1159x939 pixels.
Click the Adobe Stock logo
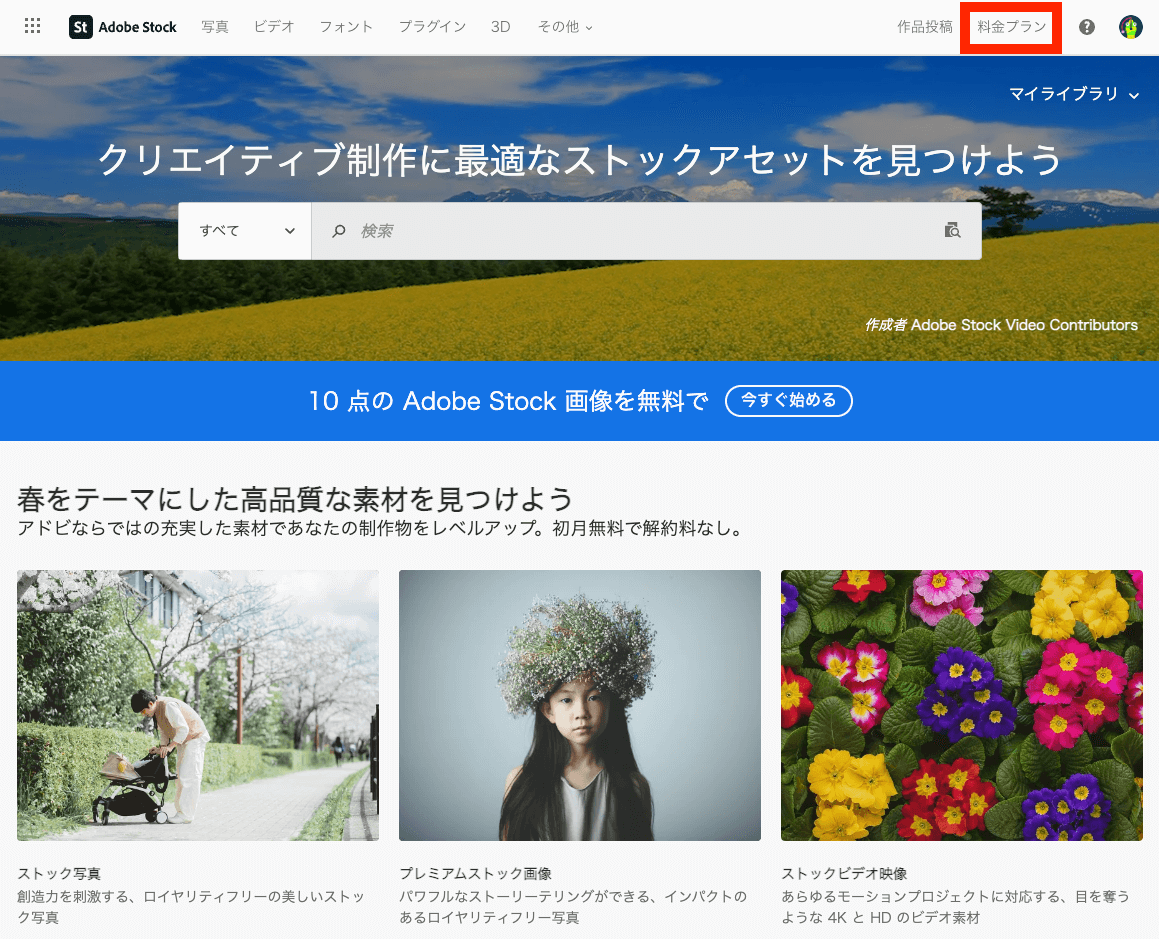point(122,27)
